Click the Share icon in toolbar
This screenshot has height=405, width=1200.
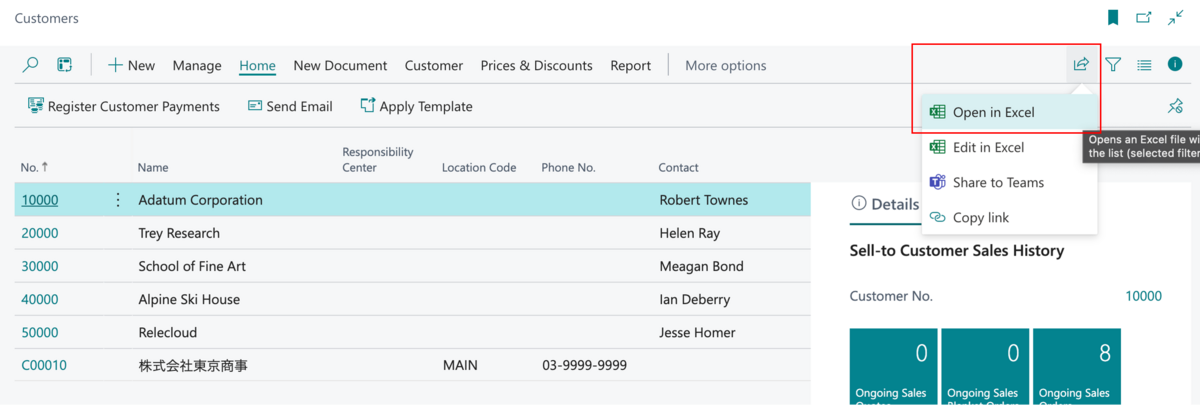click(1081, 65)
